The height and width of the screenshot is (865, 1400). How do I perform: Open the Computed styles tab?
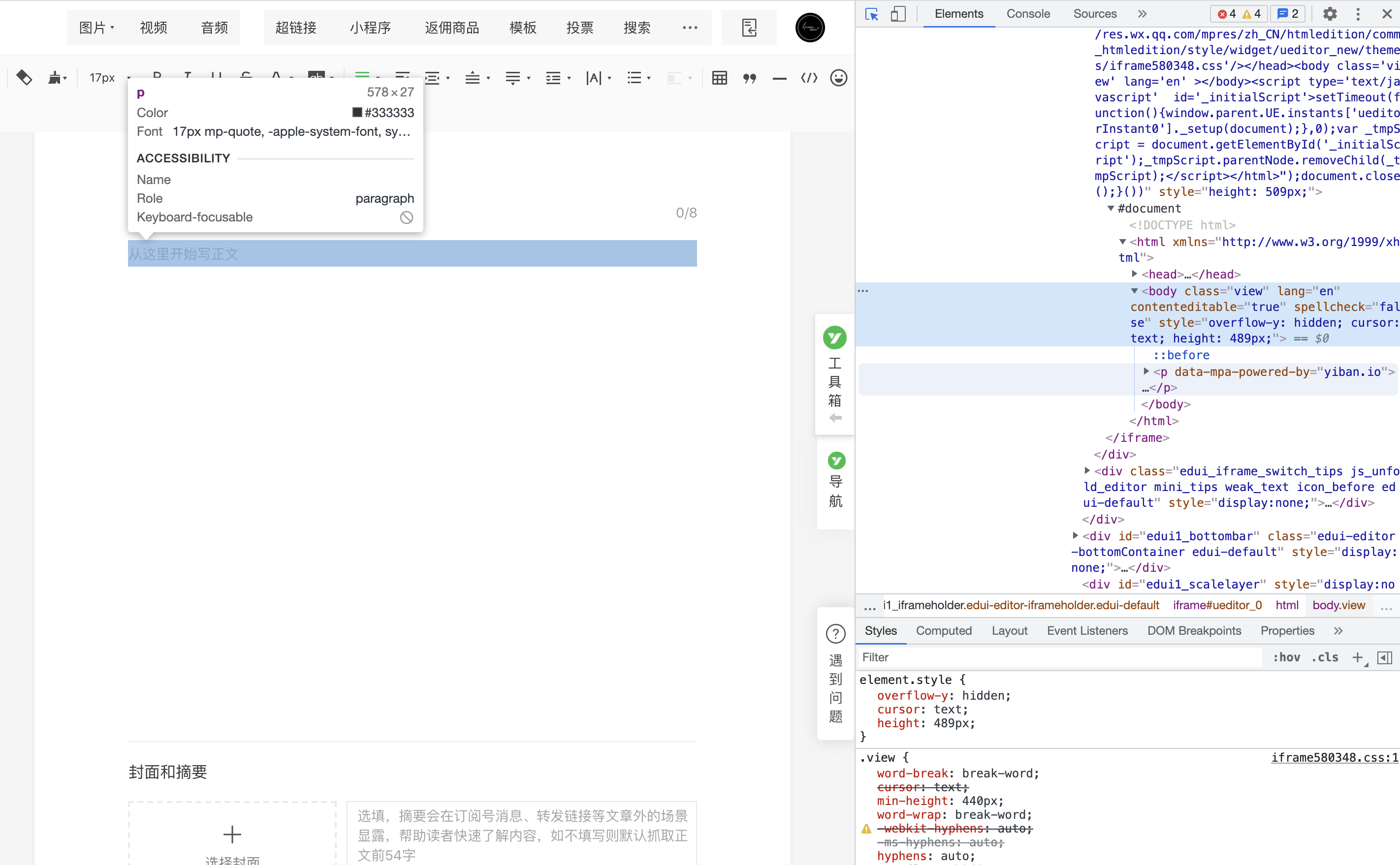[943, 630]
